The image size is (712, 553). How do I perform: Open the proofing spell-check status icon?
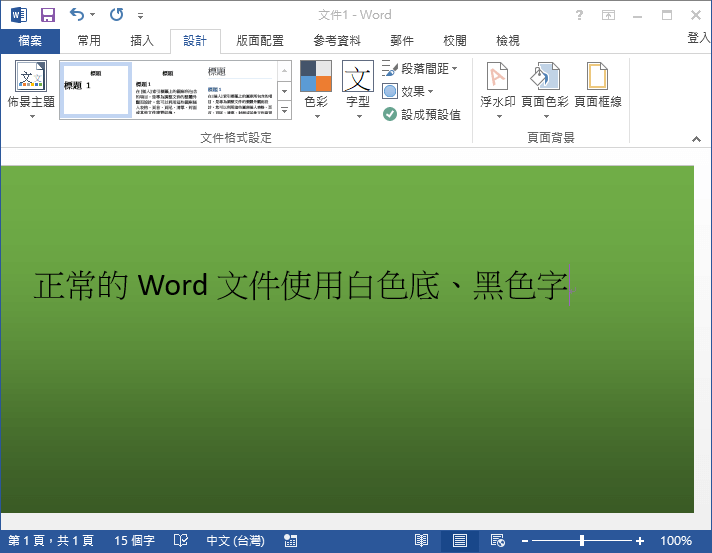coord(181,541)
